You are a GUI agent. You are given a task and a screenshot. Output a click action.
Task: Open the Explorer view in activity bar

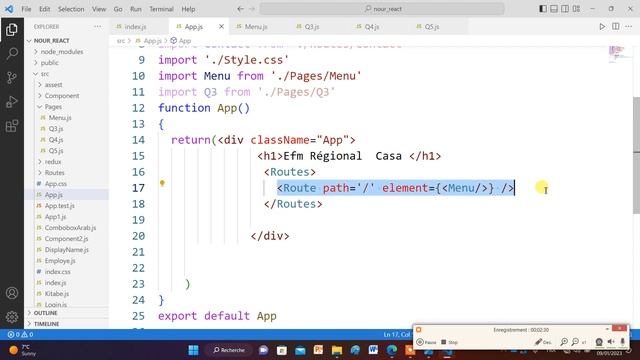[x=12, y=29]
